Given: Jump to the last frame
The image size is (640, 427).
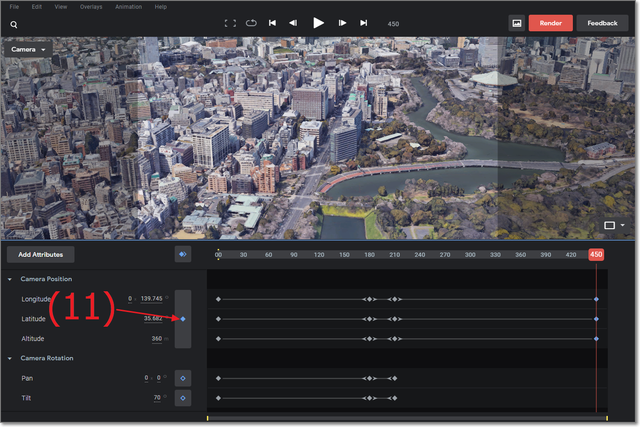Looking at the screenshot, I should (364, 22).
